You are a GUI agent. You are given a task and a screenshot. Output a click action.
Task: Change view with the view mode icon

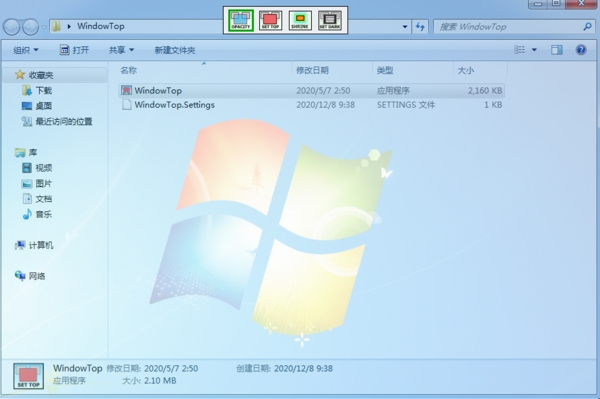tap(519, 50)
